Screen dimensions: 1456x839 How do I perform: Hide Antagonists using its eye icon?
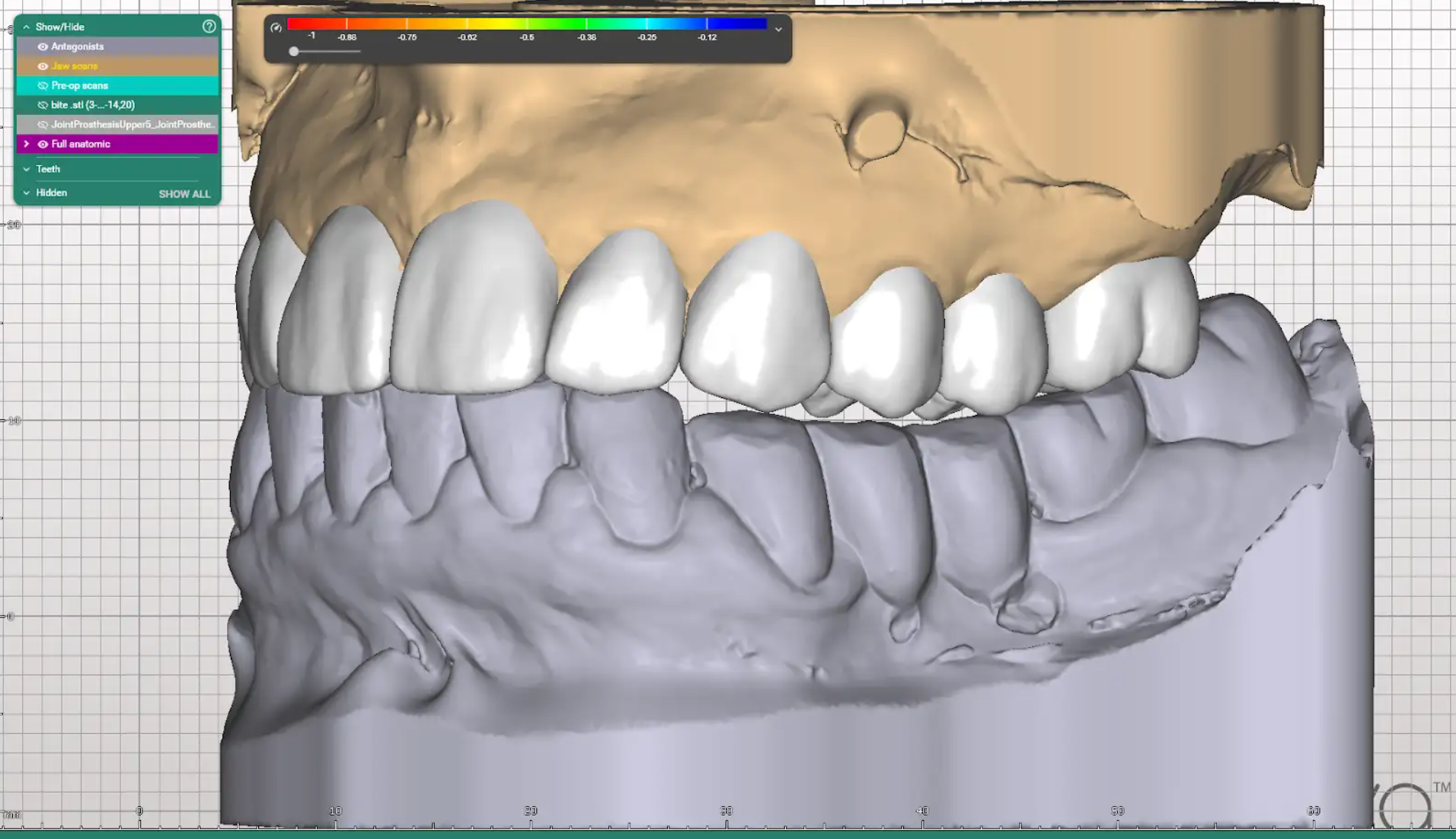43,46
